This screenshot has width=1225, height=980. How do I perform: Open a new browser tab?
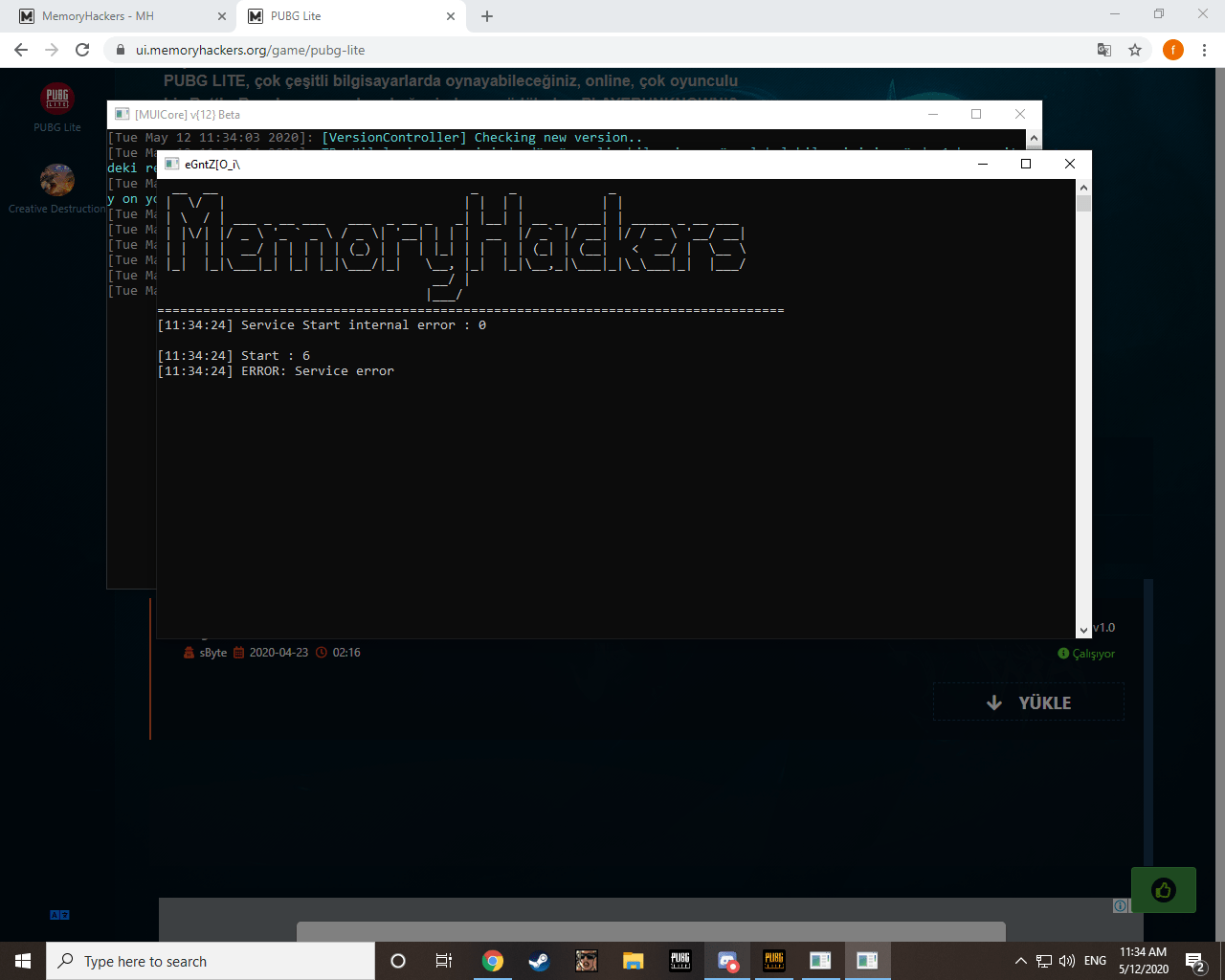[487, 16]
